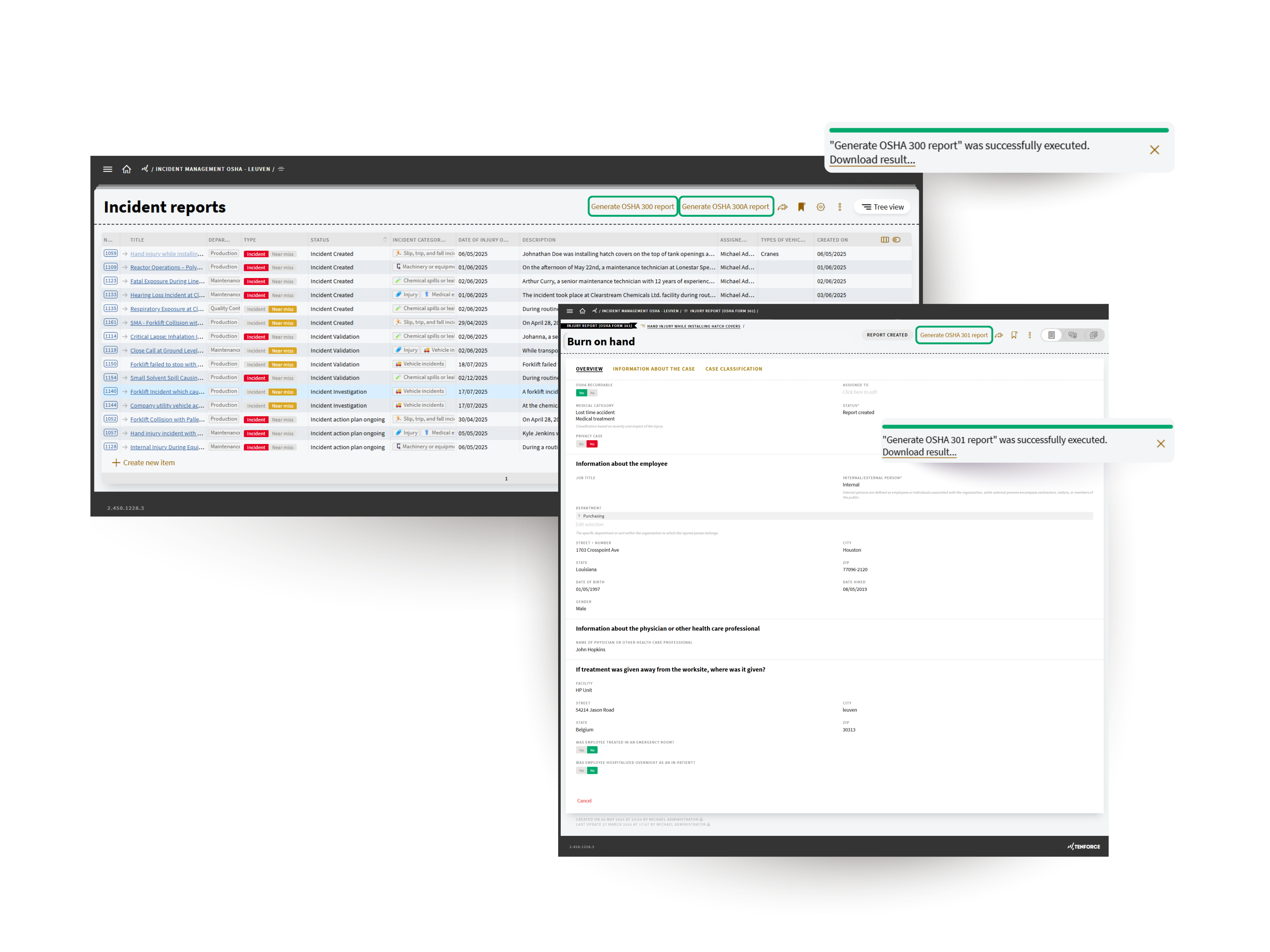
Task: Select Incident type for row 1109
Action: point(256,268)
